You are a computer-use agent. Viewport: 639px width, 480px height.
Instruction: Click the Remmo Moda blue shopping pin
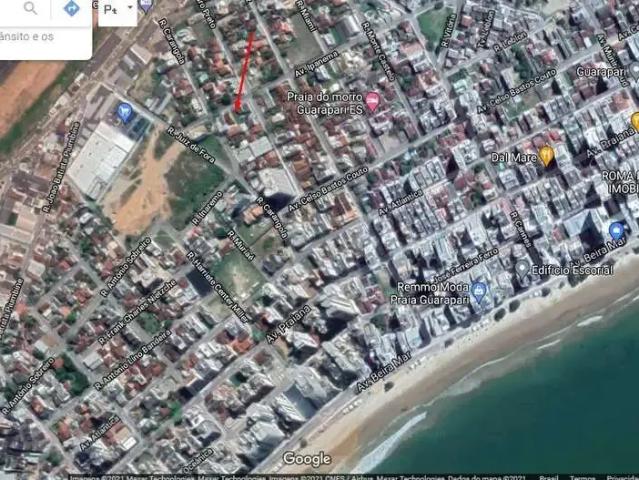pos(478,292)
